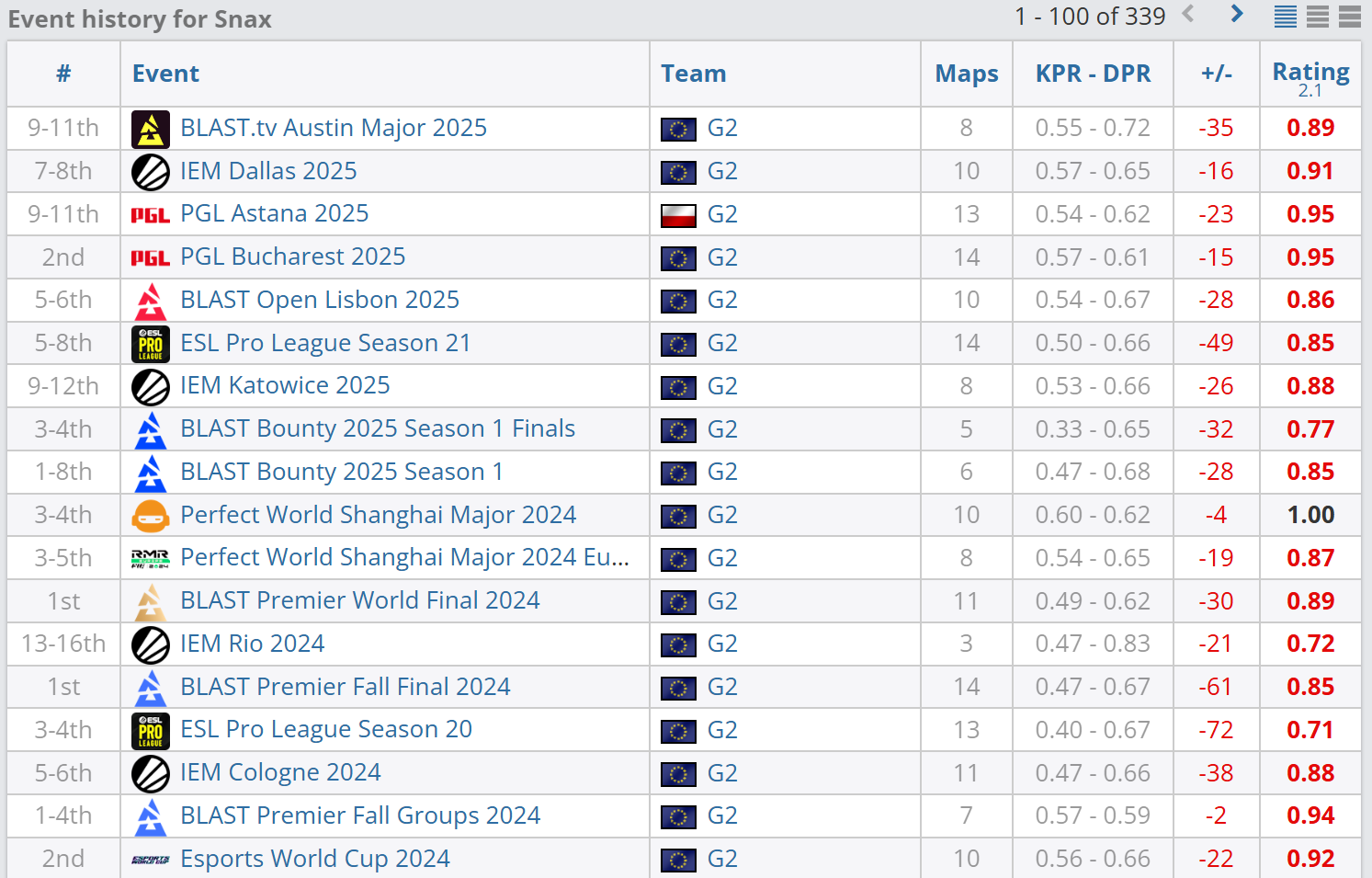Click the -61 differential in Fall Final row
Viewport: 1372px width, 878px height.
(1217, 687)
